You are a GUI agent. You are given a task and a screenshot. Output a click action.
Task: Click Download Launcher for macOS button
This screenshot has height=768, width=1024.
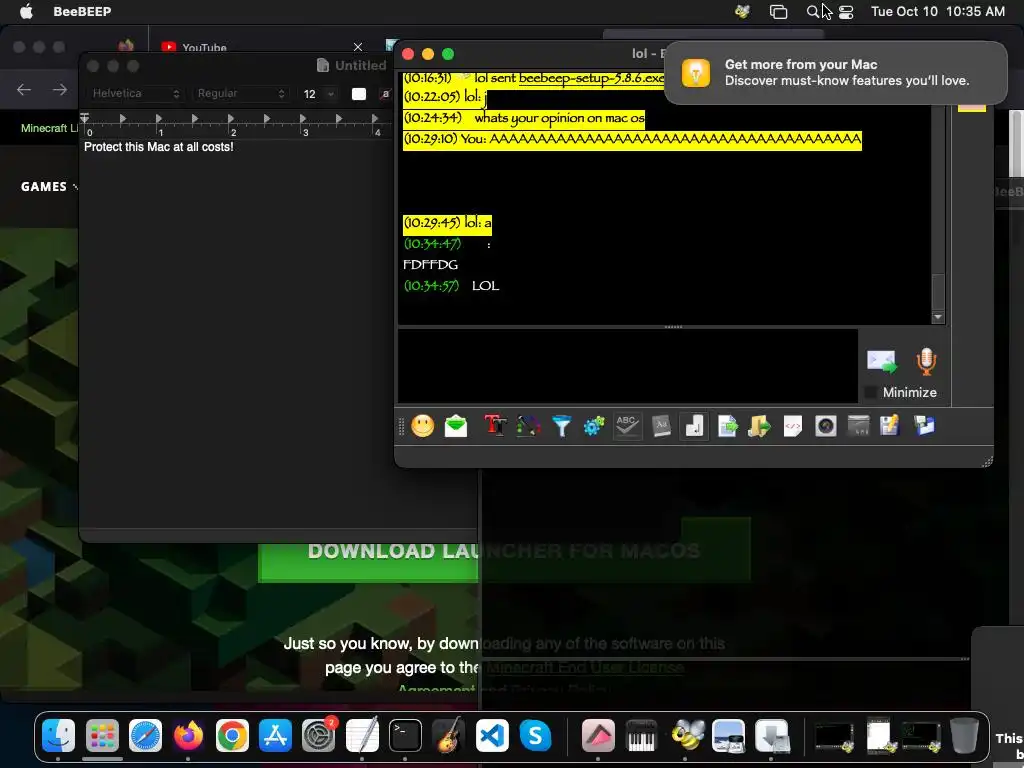[504, 550]
